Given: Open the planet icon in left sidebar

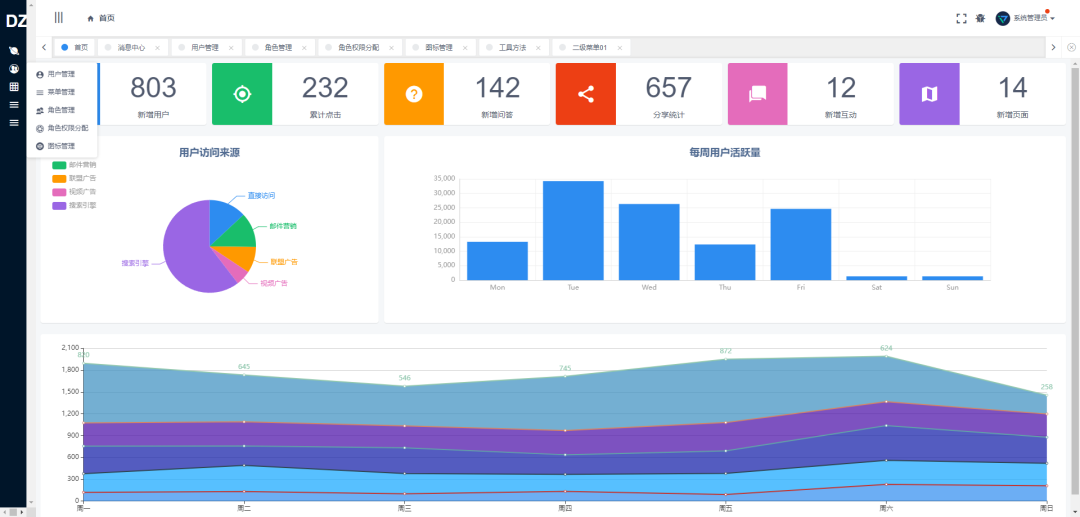Looking at the screenshot, I should 13,50.
